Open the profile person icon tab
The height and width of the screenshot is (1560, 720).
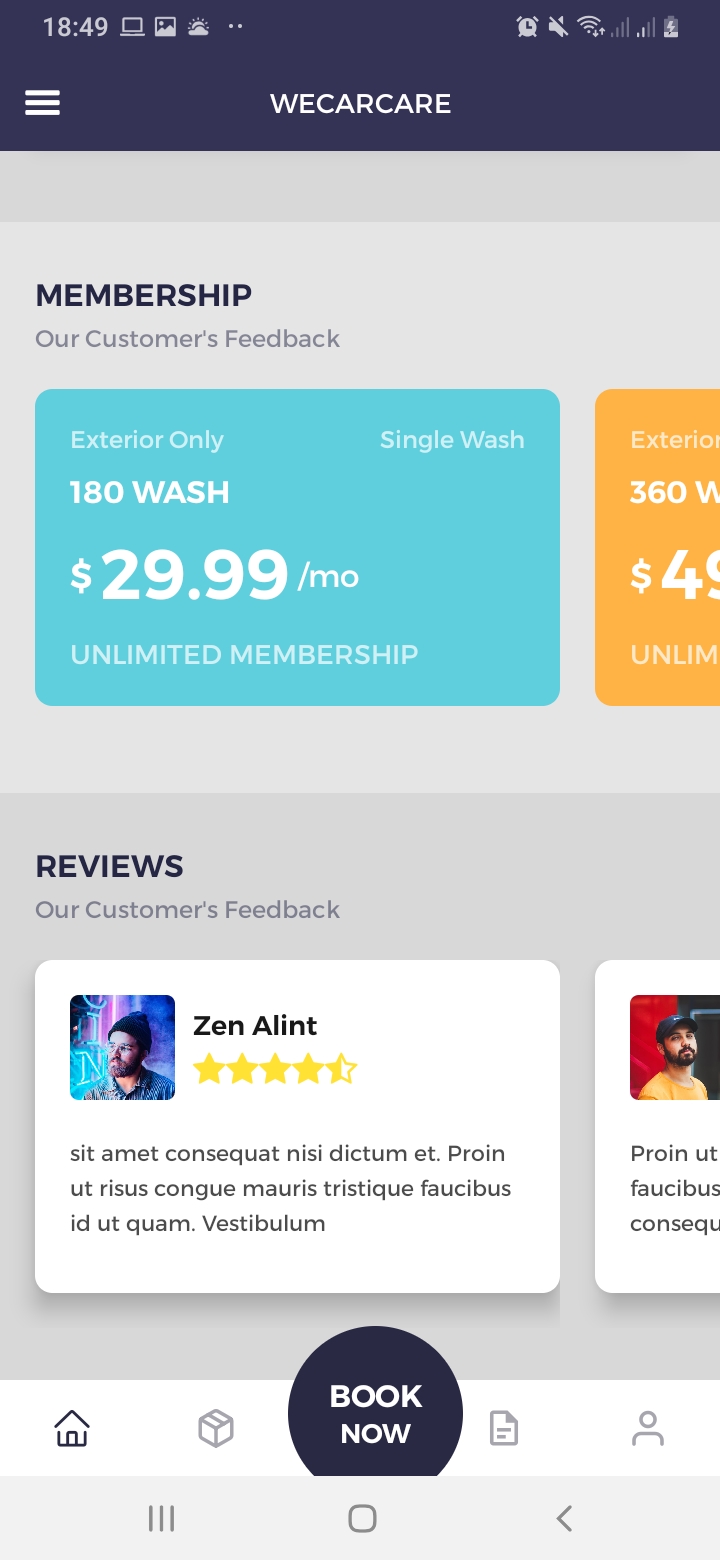648,1428
